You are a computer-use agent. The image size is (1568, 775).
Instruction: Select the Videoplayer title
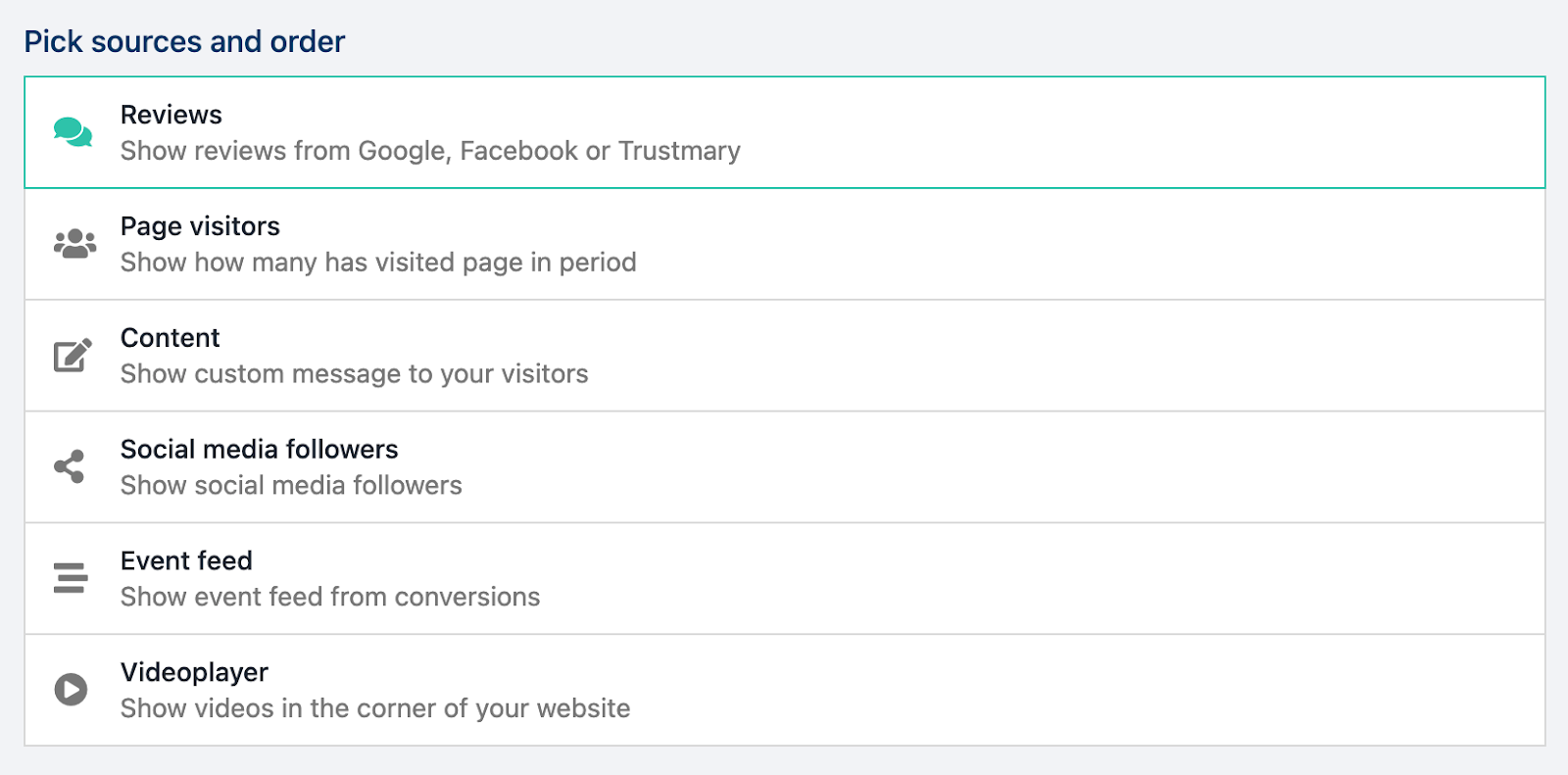coord(194,673)
